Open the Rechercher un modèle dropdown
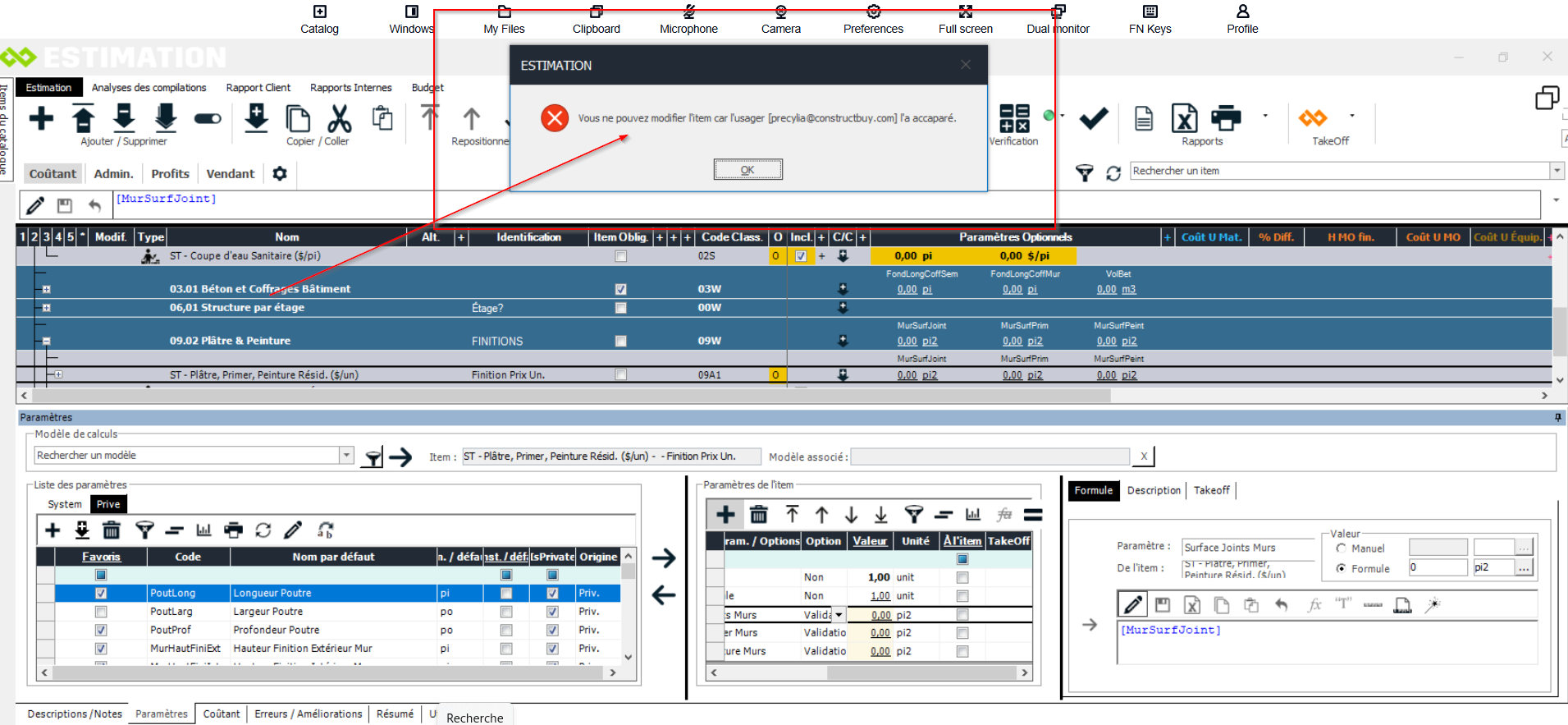Viewport: 1568px width, 725px height. pyautogui.click(x=346, y=456)
